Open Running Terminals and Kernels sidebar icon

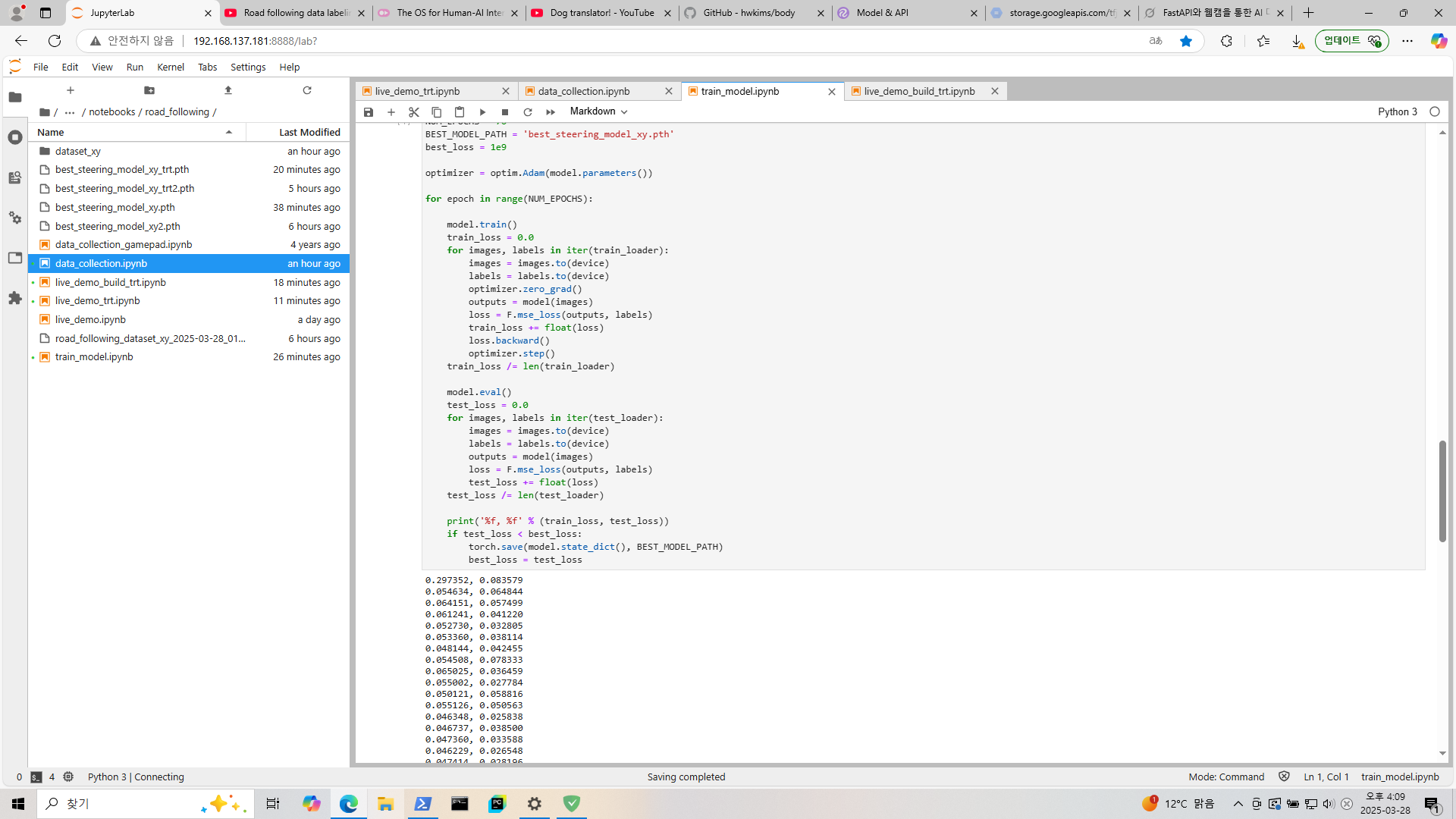(15, 137)
